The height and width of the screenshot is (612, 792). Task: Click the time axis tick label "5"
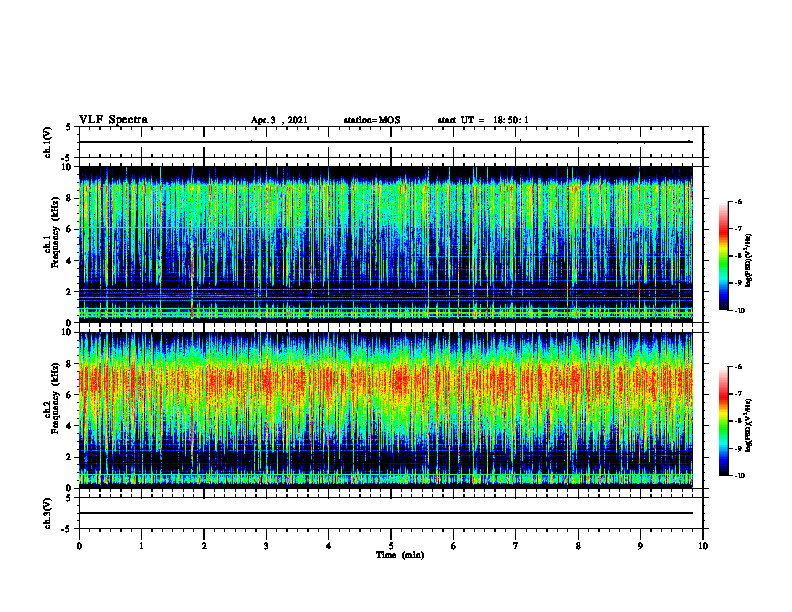[391, 546]
